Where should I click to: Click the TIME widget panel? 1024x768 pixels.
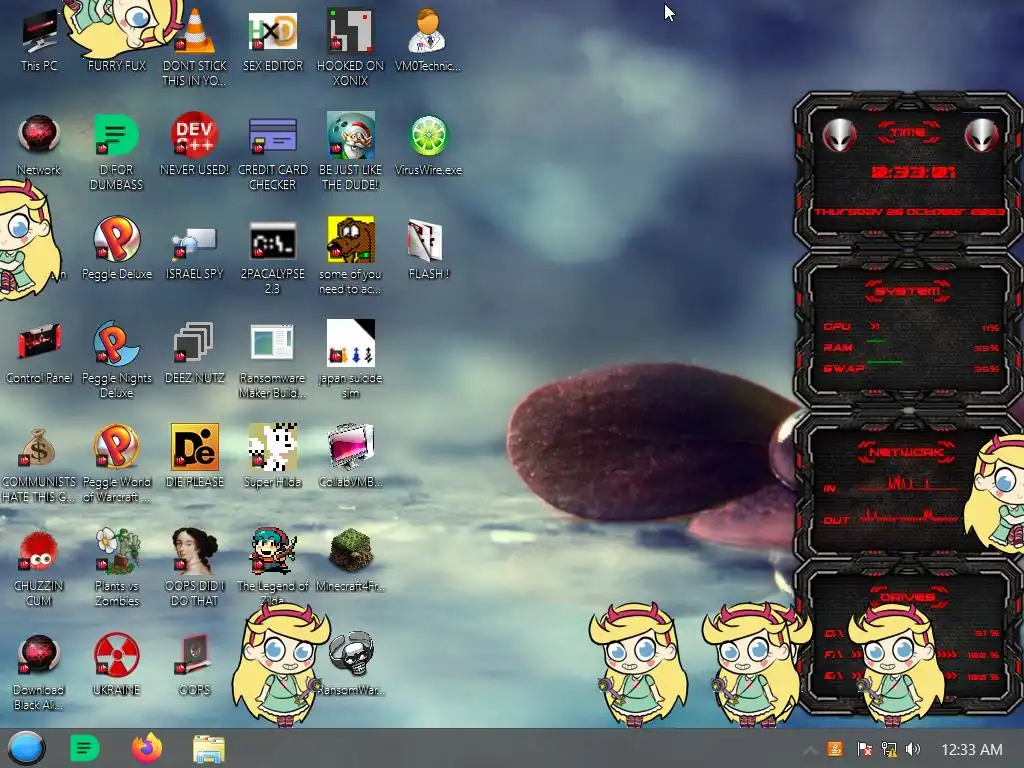coord(908,170)
